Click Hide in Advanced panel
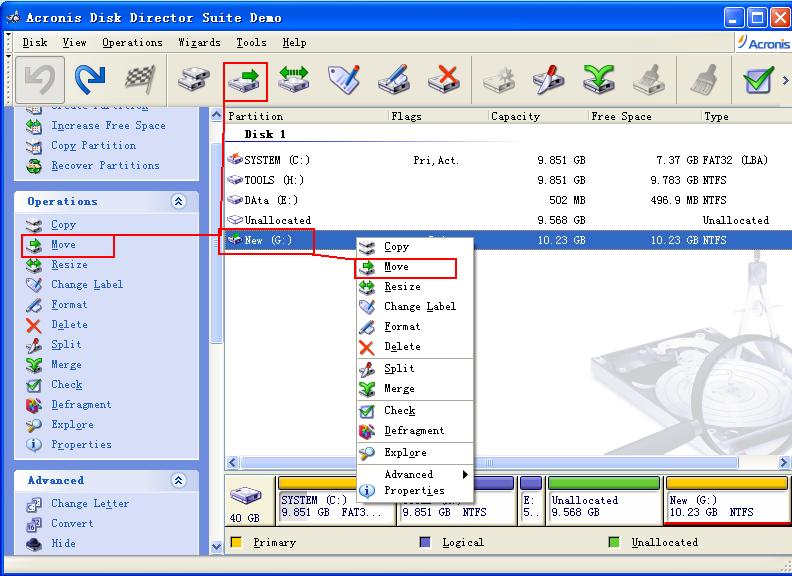Image resolution: width=792 pixels, height=576 pixels. coord(63,543)
